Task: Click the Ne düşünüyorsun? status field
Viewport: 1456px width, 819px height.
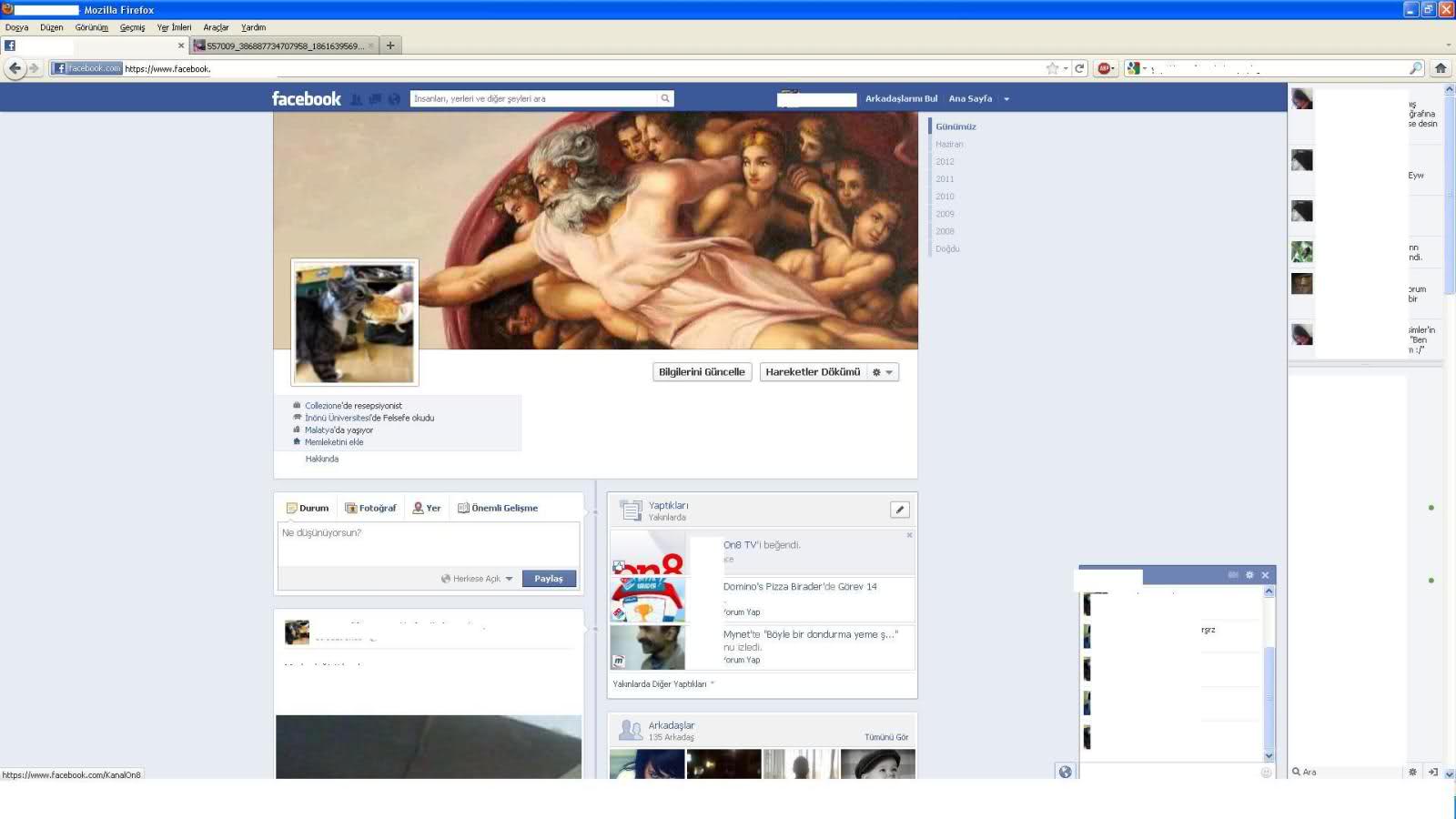Action: pyautogui.click(x=429, y=543)
